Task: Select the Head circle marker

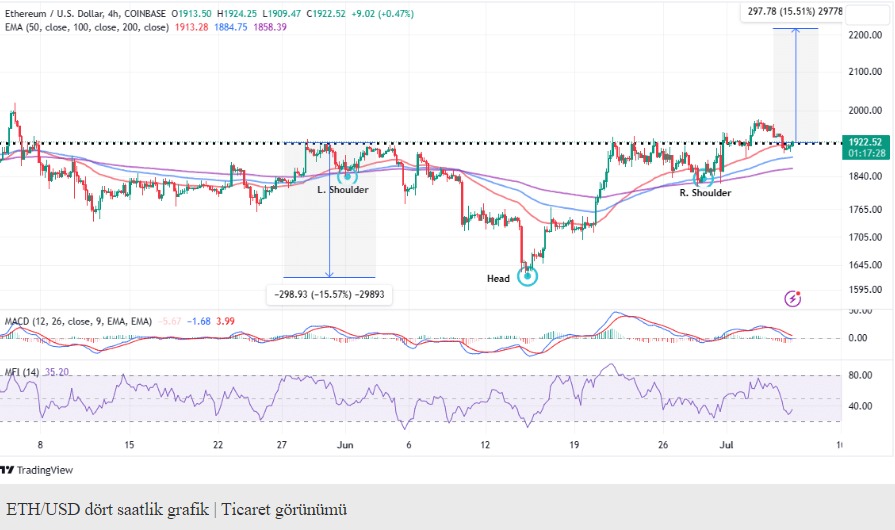Action: pos(527,276)
